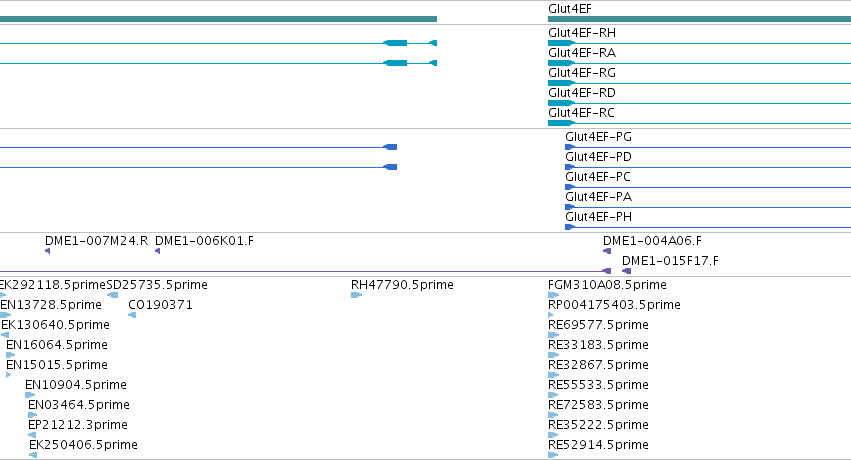Select the Glut4EF-RA transcript glyph

(x=561, y=63)
